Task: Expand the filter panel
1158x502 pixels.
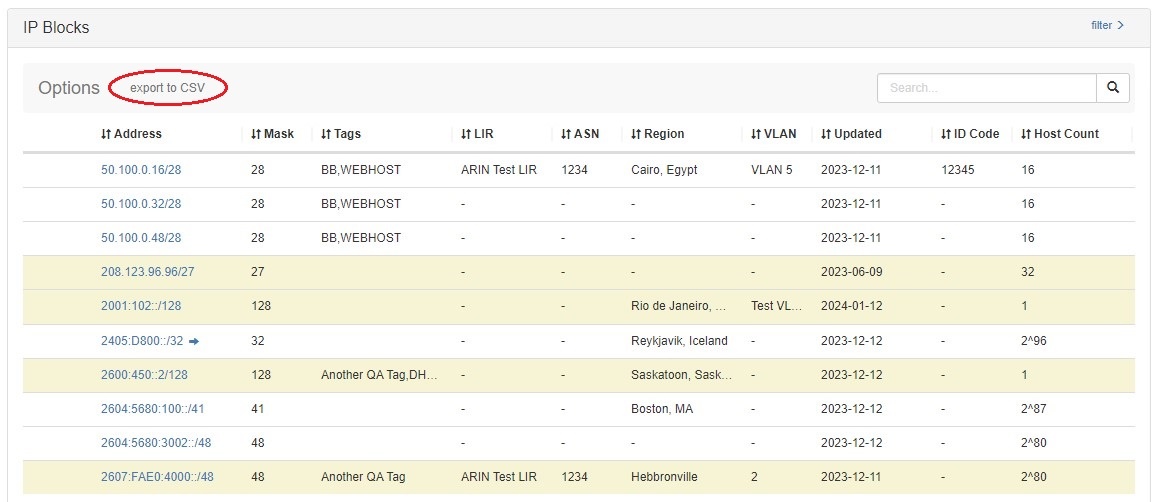Action: (1107, 25)
